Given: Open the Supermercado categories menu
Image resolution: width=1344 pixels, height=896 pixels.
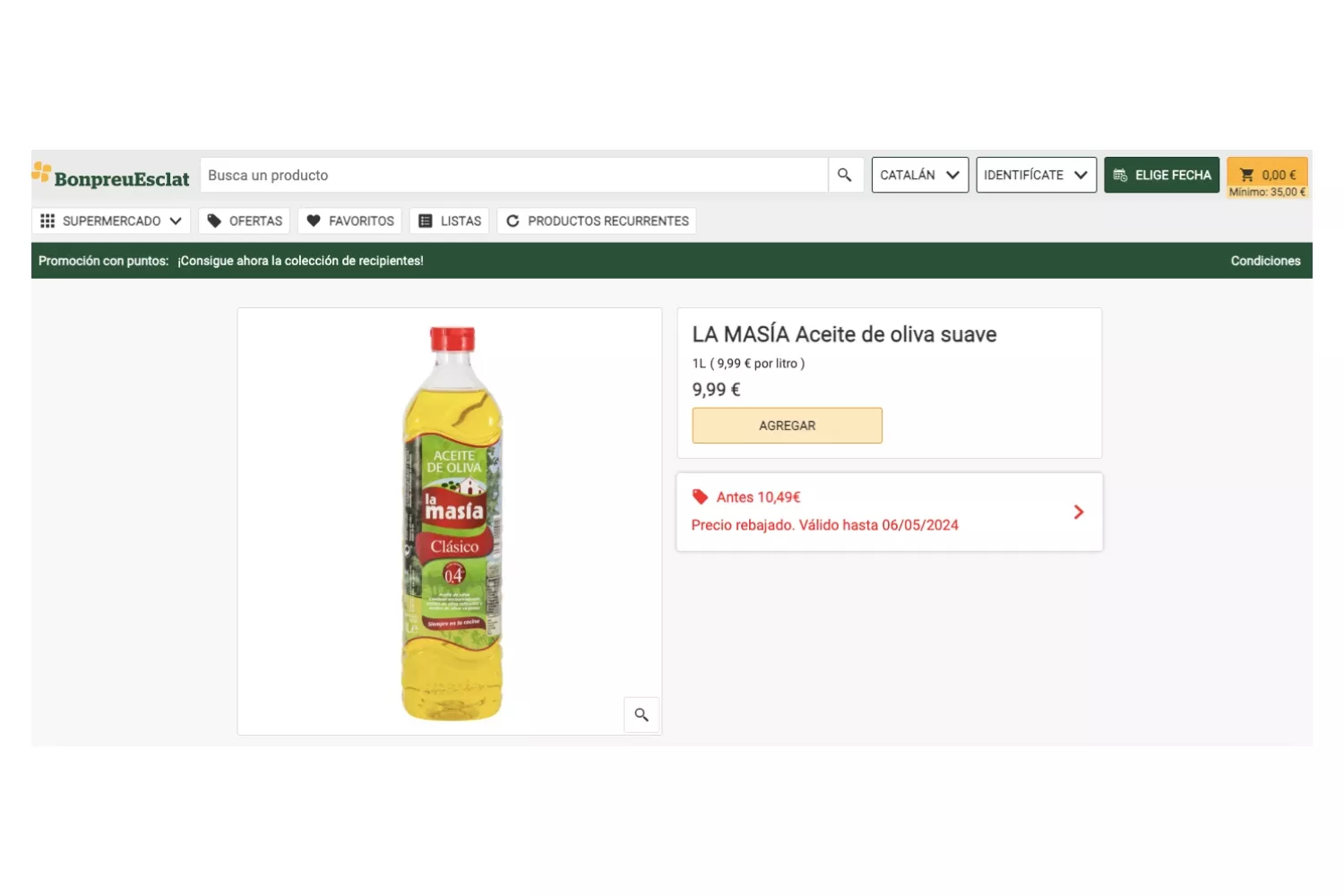Looking at the screenshot, I should 111,220.
